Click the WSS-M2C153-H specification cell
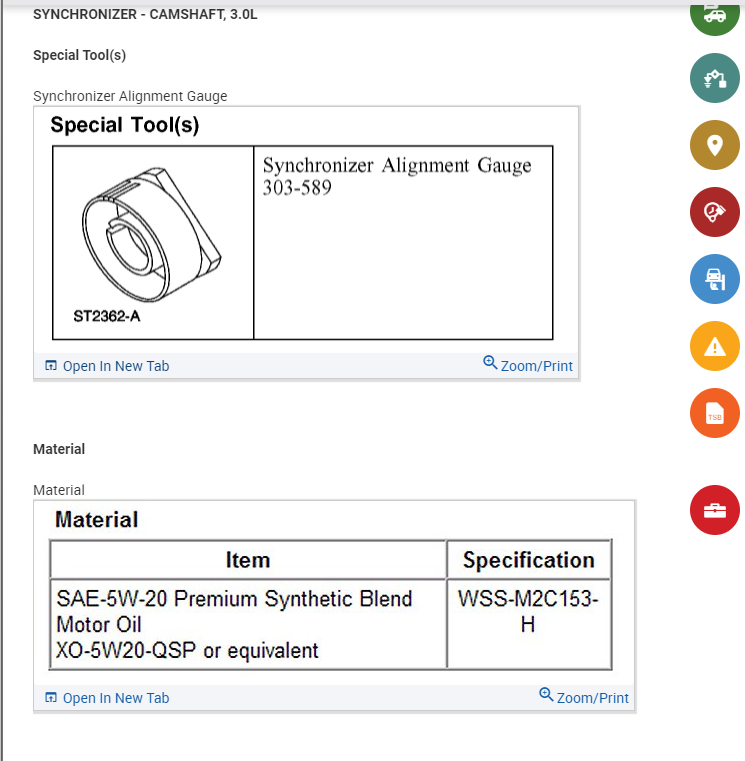The height and width of the screenshot is (761, 745). pos(528,612)
